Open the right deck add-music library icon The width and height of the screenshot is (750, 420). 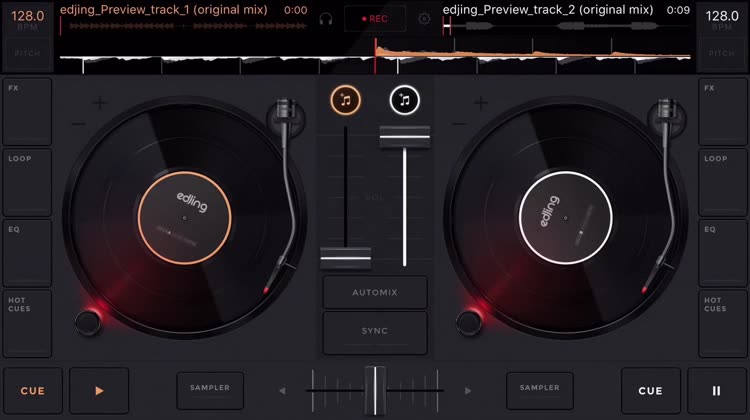point(404,100)
